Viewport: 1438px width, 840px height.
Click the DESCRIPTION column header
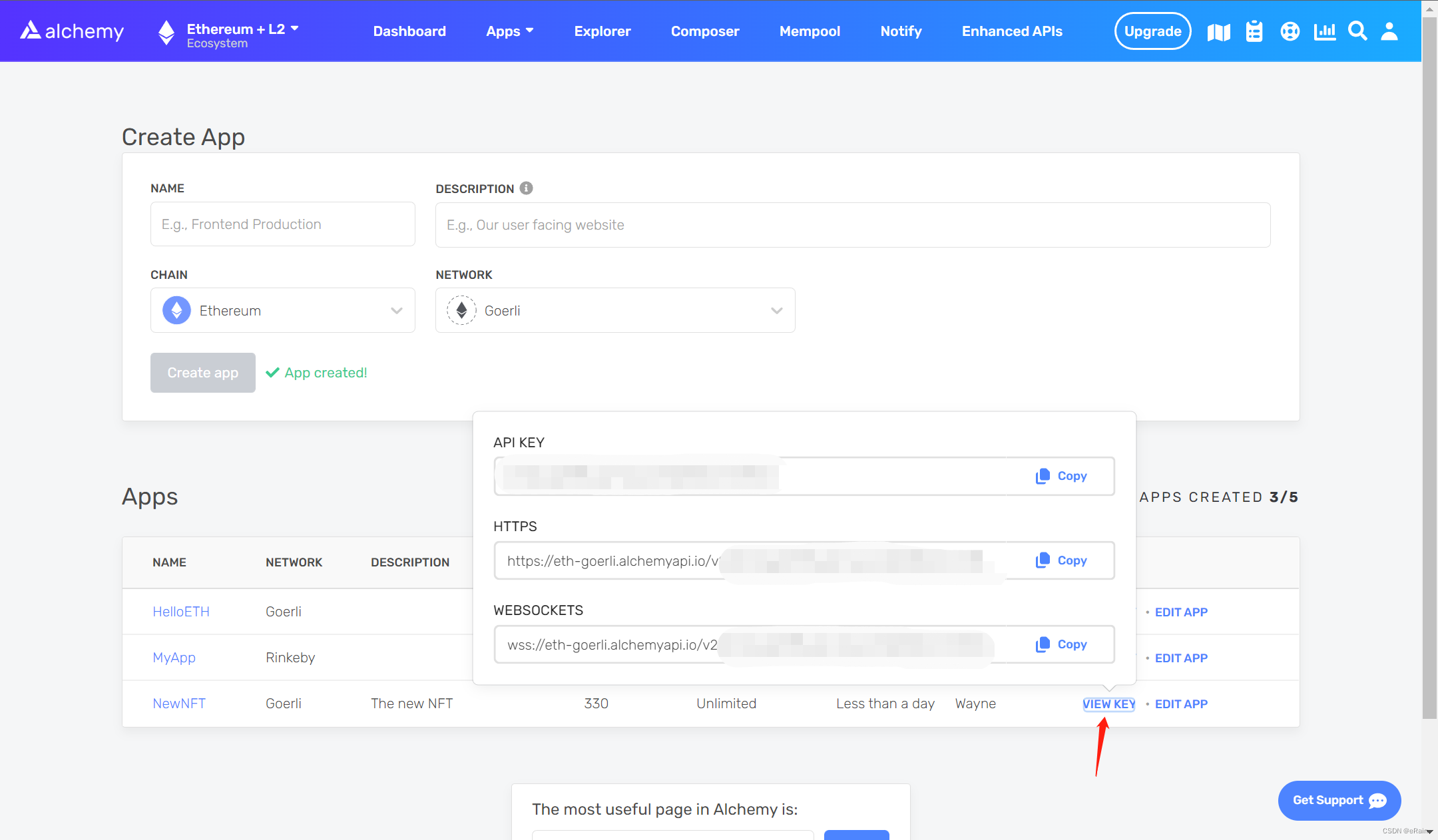pyautogui.click(x=410, y=562)
